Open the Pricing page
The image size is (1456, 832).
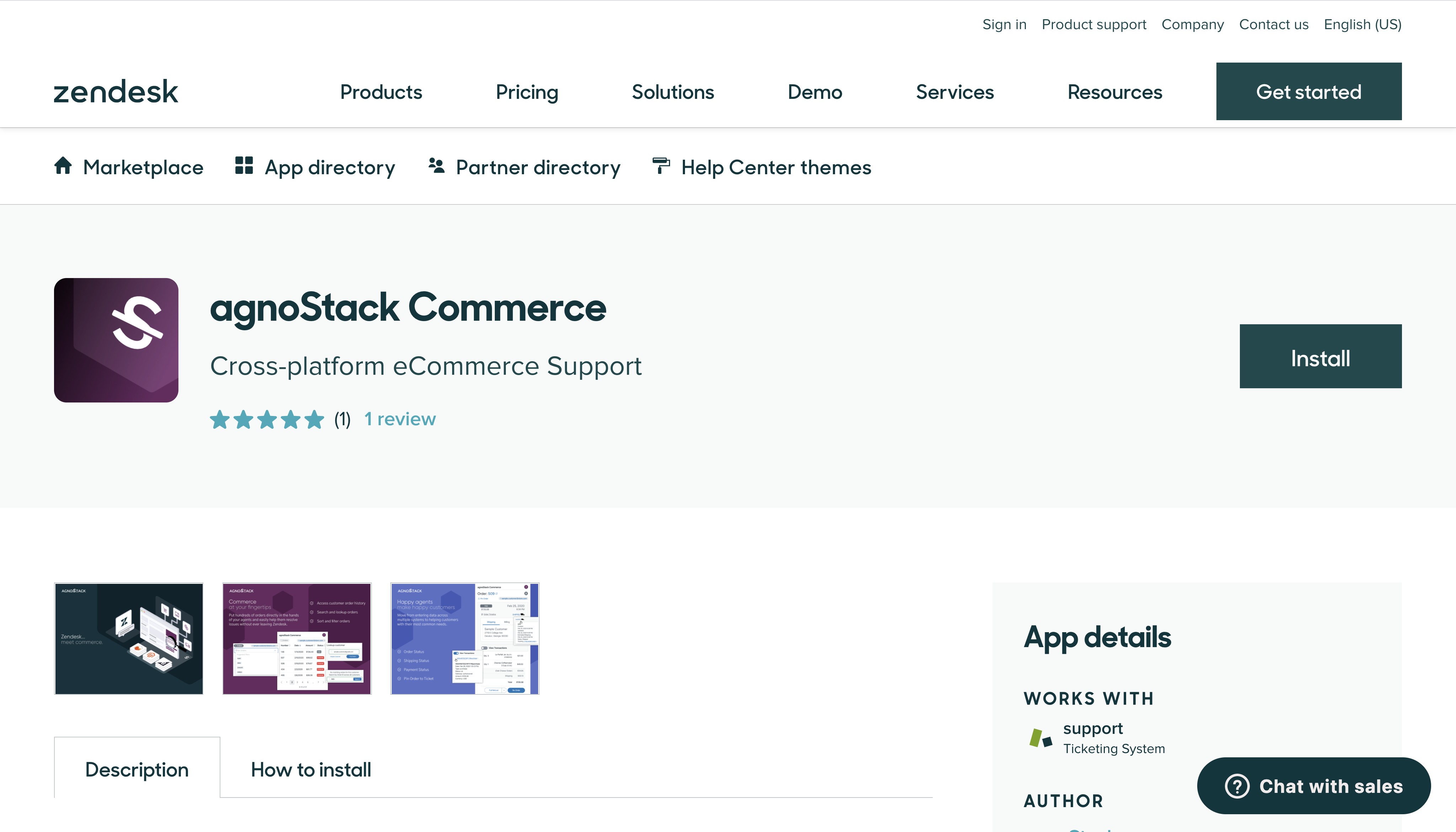pos(527,92)
